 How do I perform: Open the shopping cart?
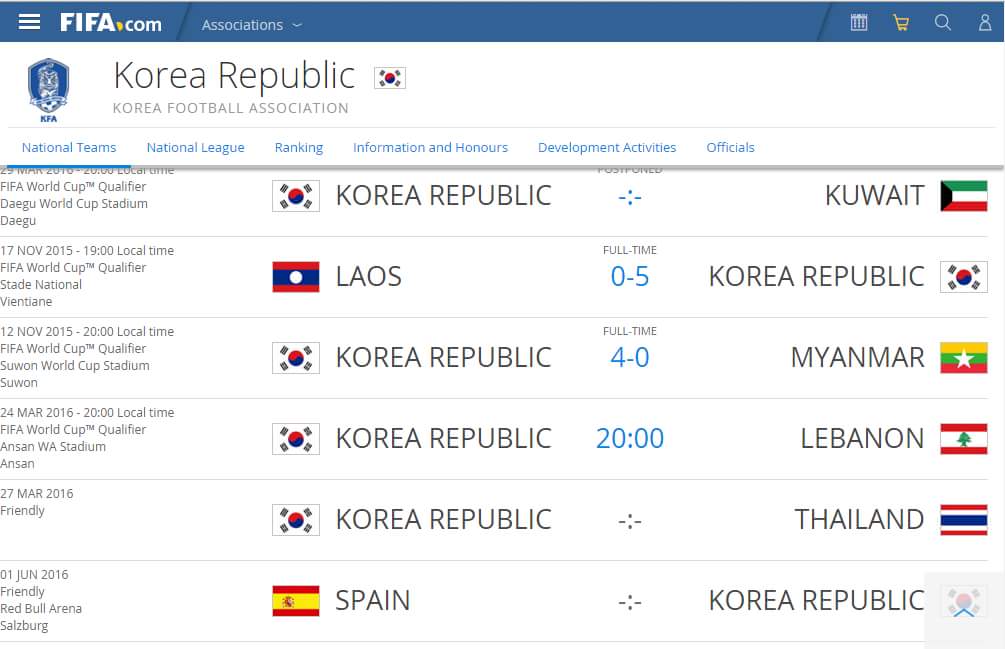901,22
